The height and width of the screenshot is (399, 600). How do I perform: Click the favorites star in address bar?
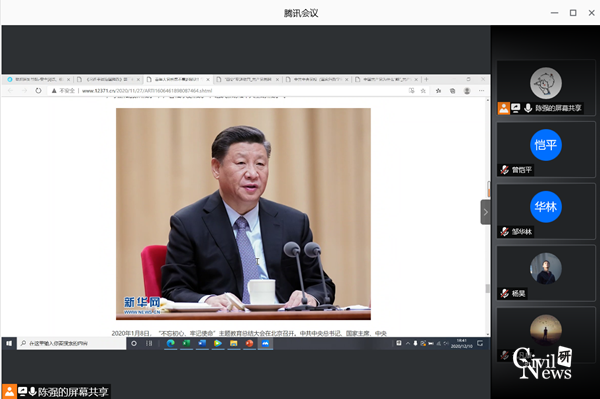click(x=423, y=91)
